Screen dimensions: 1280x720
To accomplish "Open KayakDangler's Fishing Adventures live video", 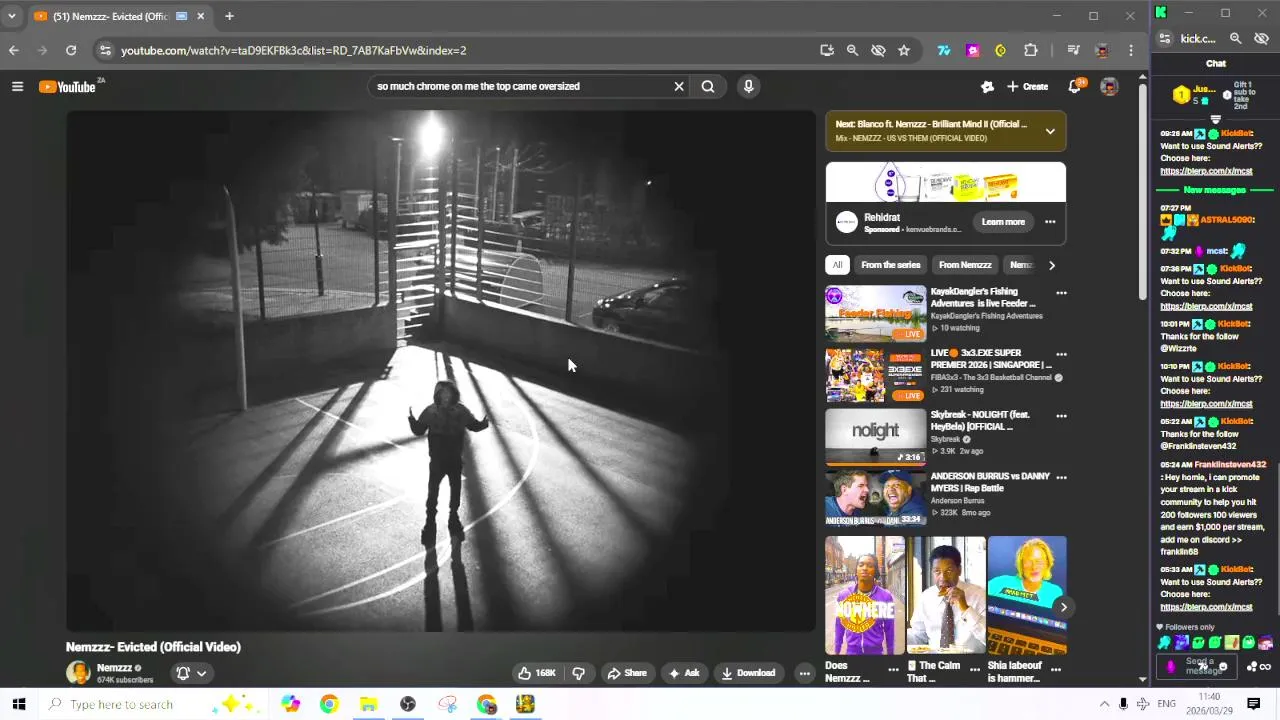I will pos(876,314).
